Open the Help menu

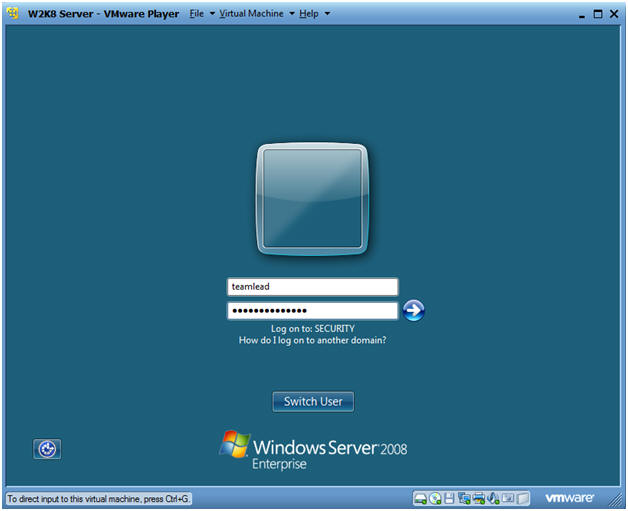coord(309,14)
